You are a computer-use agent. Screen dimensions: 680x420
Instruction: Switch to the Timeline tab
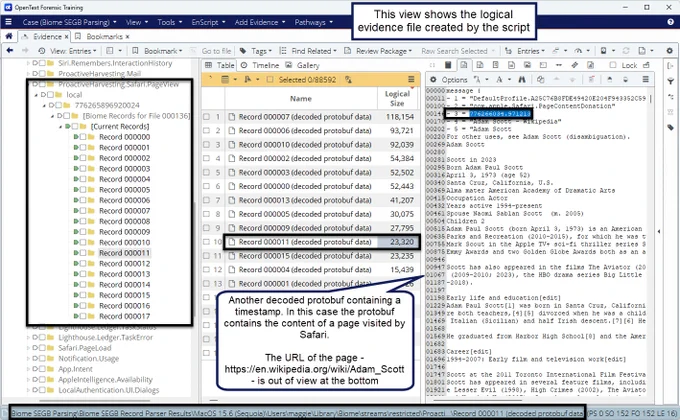[260, 65]
